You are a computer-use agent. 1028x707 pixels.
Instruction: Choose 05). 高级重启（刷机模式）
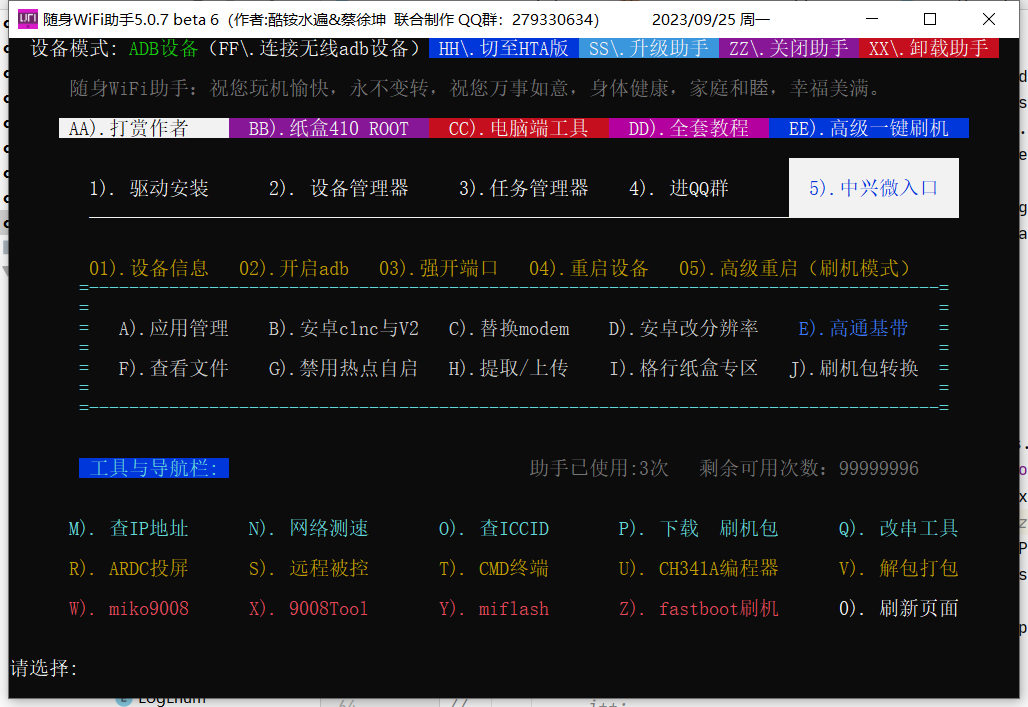(x=795, y=268)
